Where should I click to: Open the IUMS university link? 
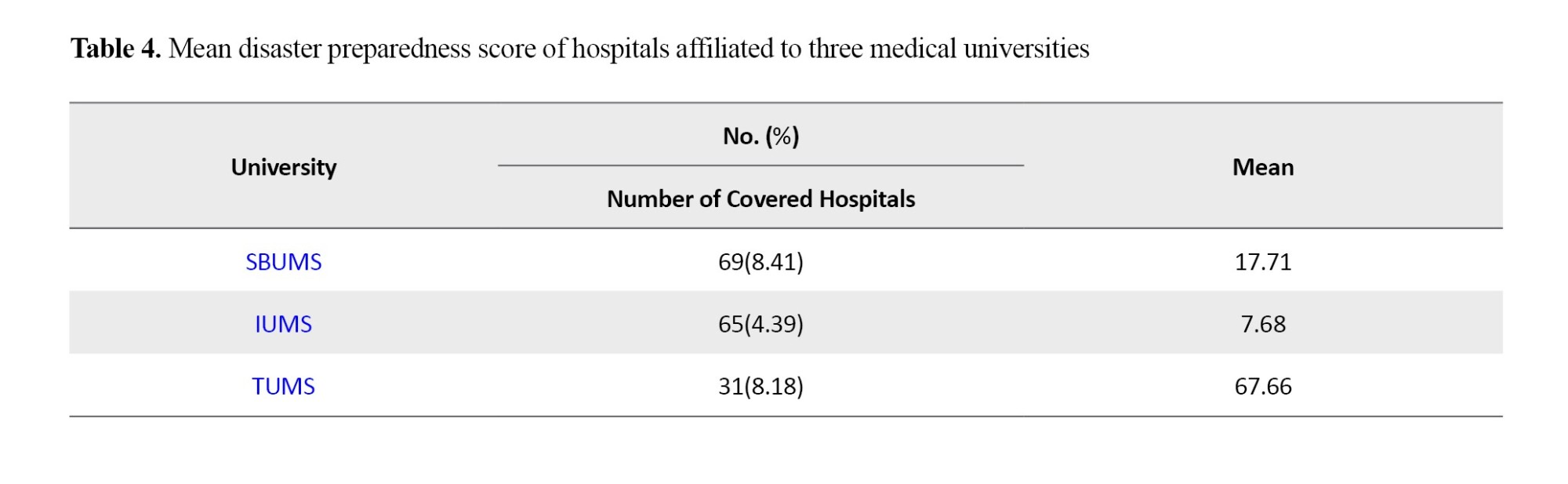coord(283,324)
